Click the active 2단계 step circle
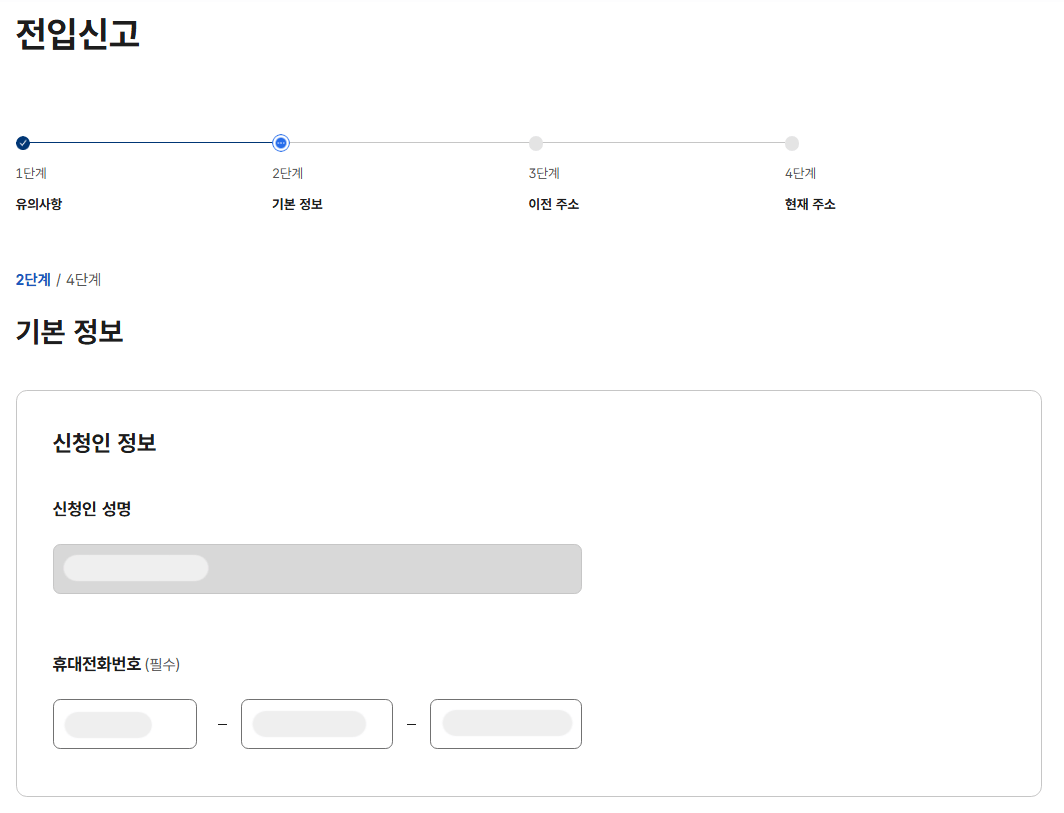This screenshot has width=1064, height=813. click(279, 143)
